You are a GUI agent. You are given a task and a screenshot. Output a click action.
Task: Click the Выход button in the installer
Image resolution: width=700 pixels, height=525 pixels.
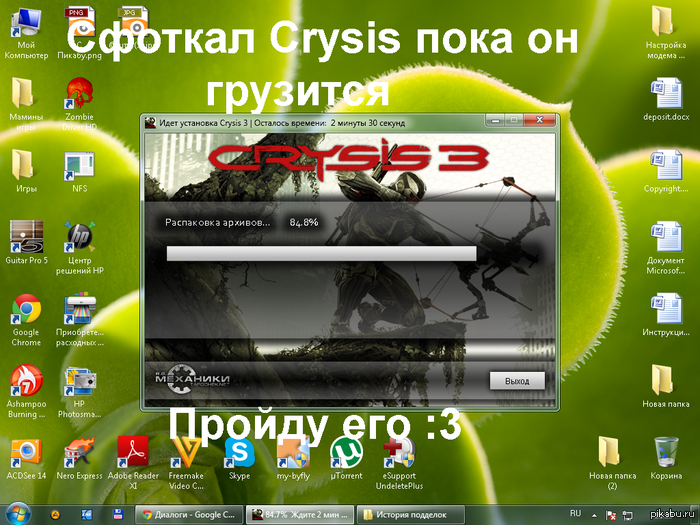click(517, 381)
